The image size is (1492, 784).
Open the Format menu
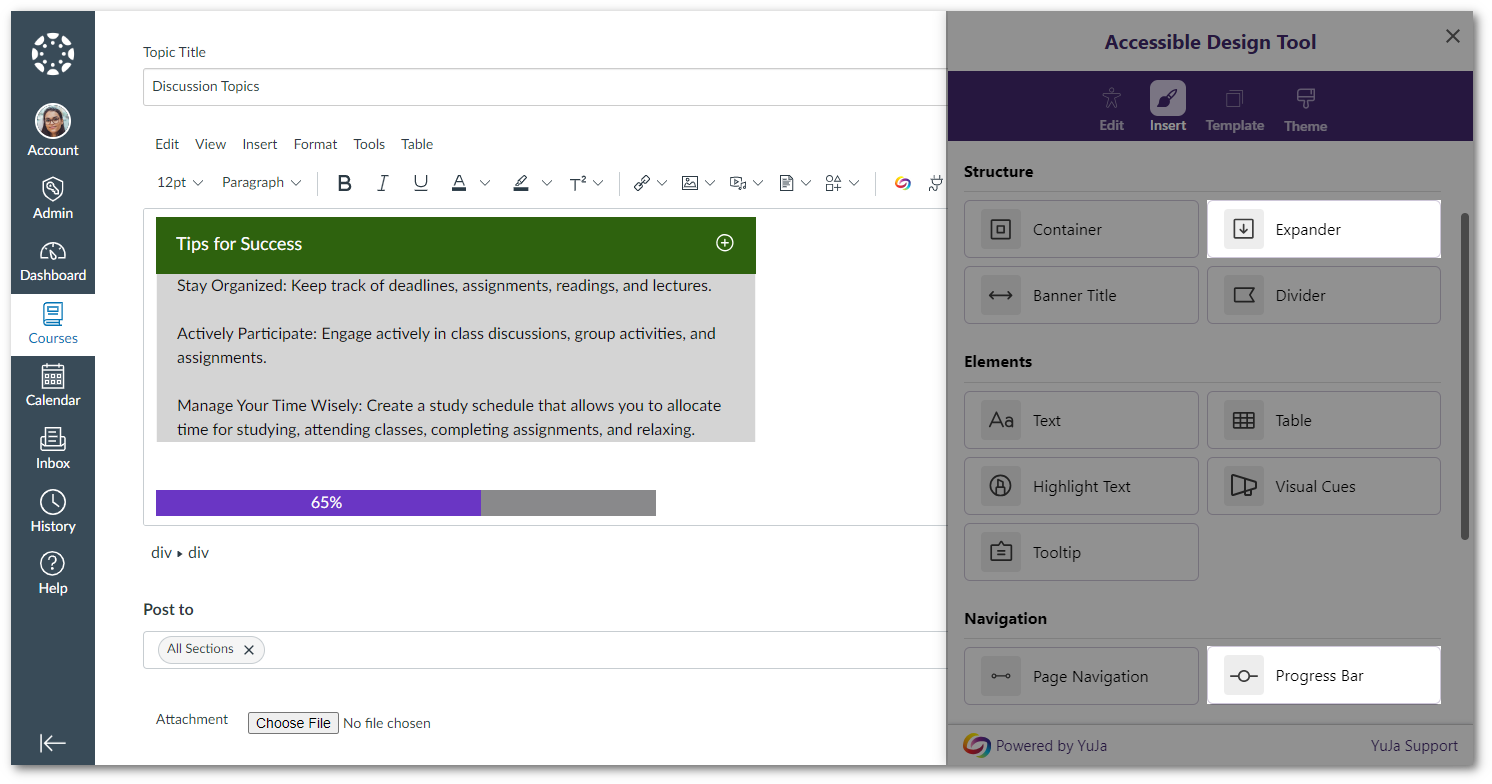point(315,144)
